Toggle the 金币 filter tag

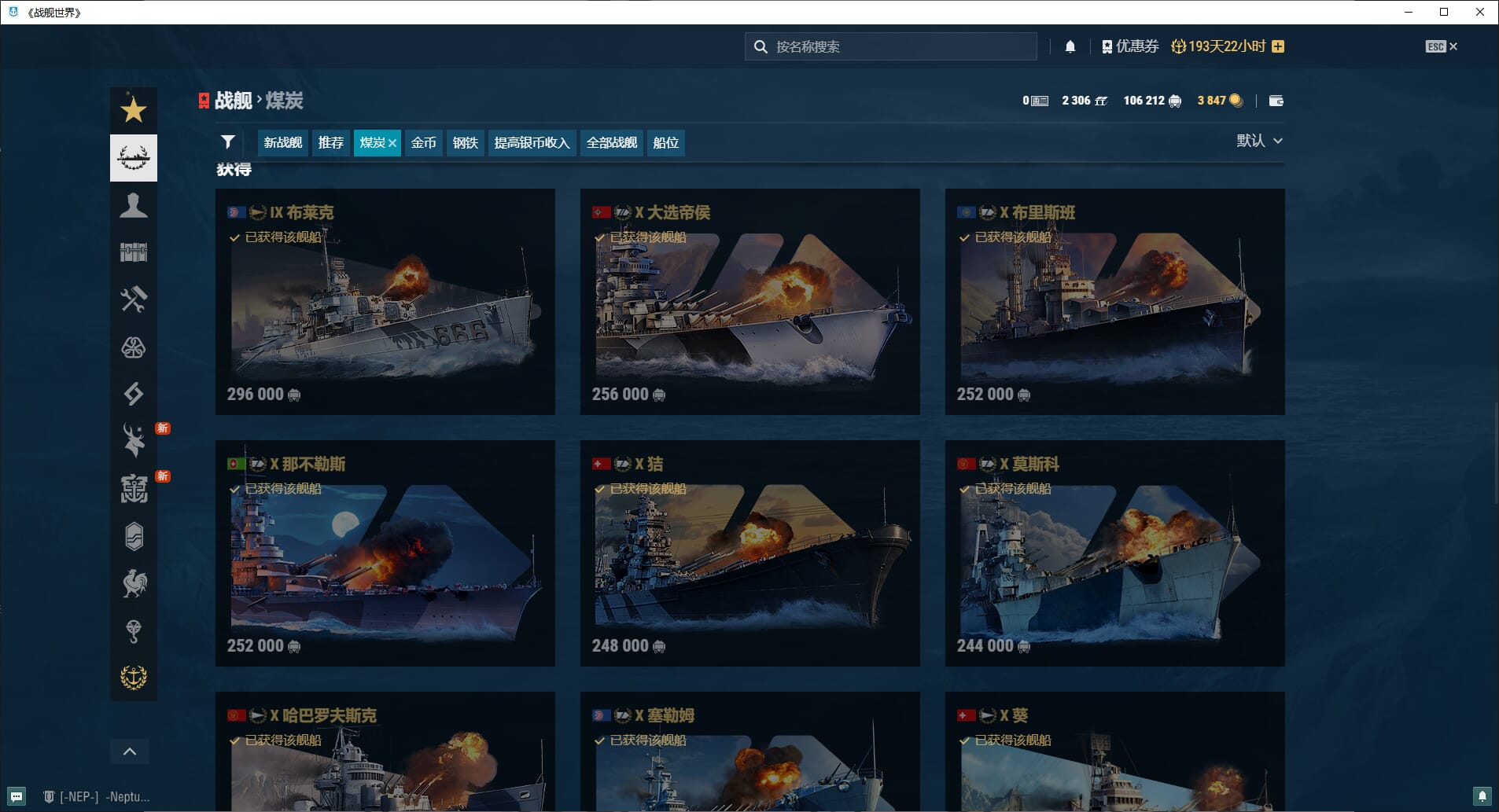[423, 143]
